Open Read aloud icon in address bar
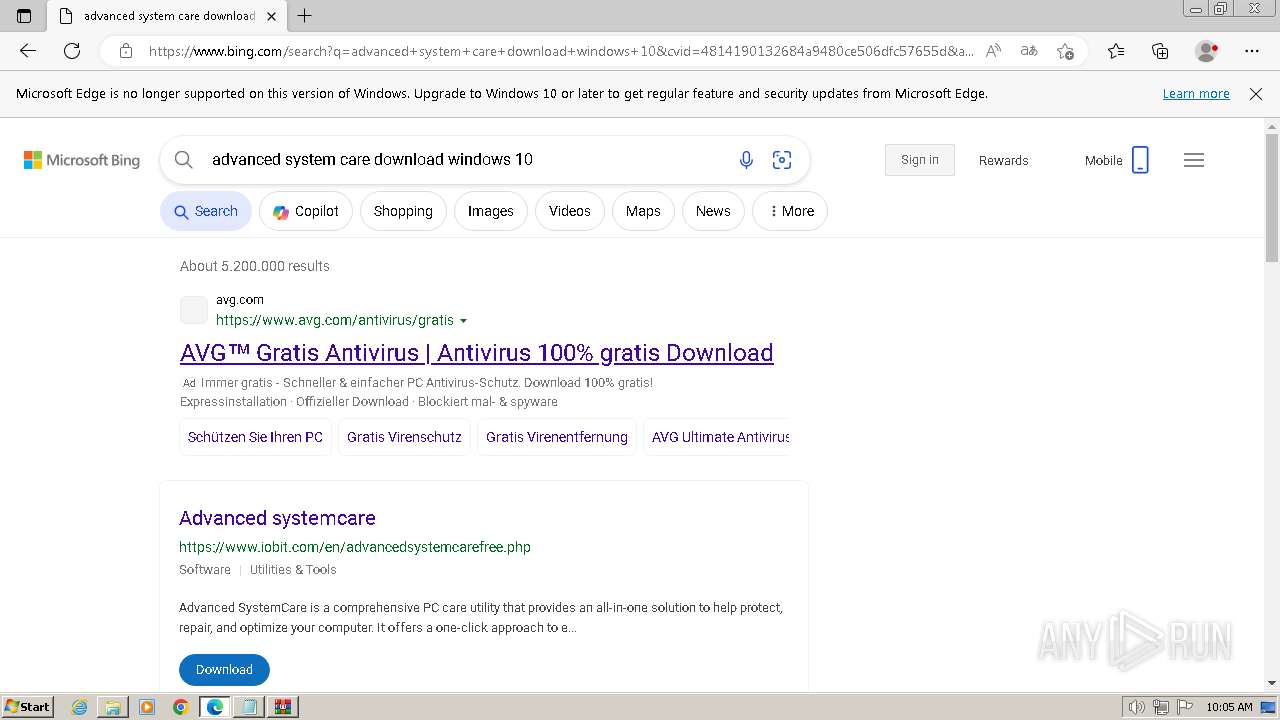 click(993, 51)
